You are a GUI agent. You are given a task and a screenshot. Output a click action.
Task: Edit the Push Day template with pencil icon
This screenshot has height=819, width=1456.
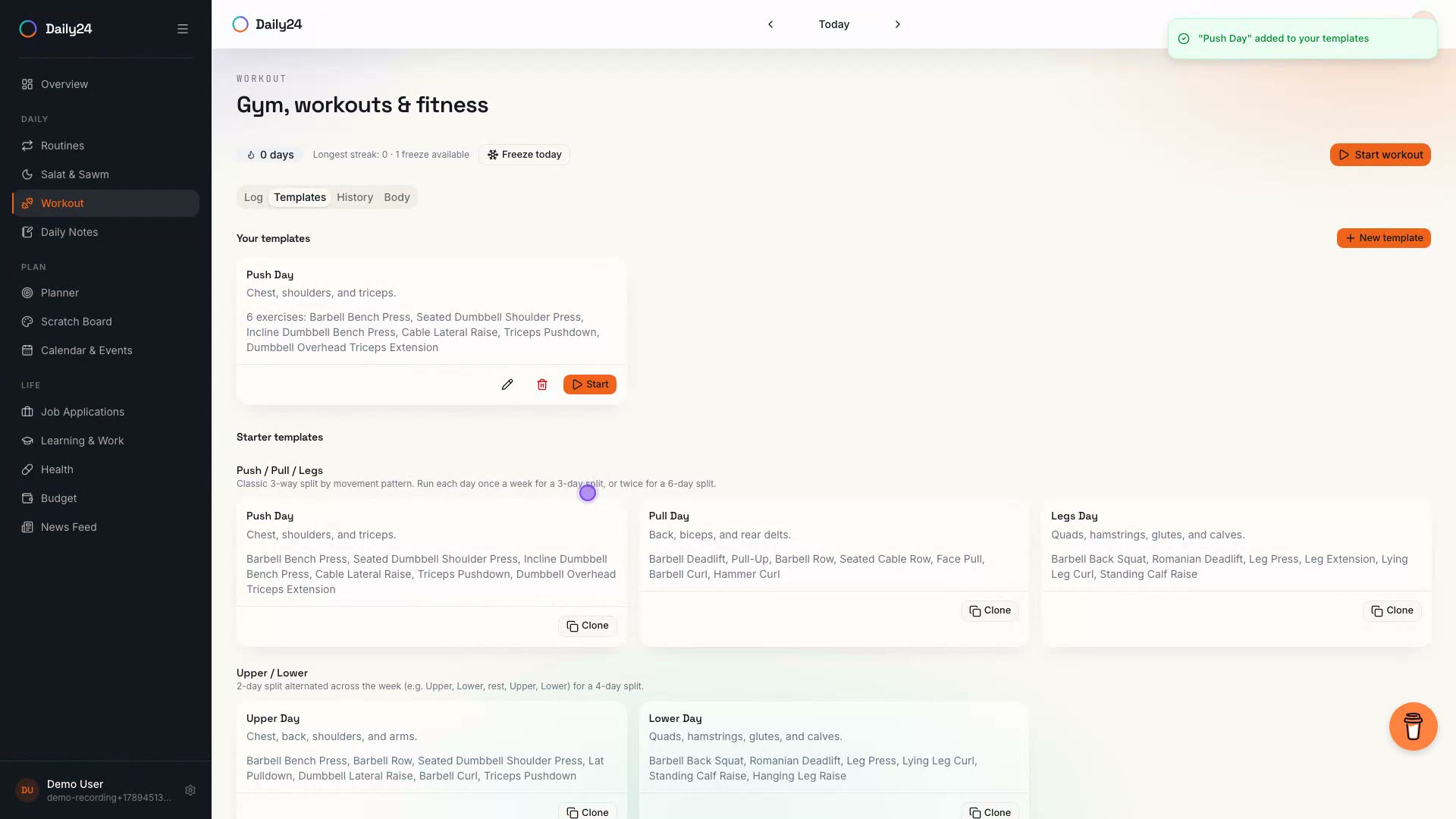click(x=507, y=384)
